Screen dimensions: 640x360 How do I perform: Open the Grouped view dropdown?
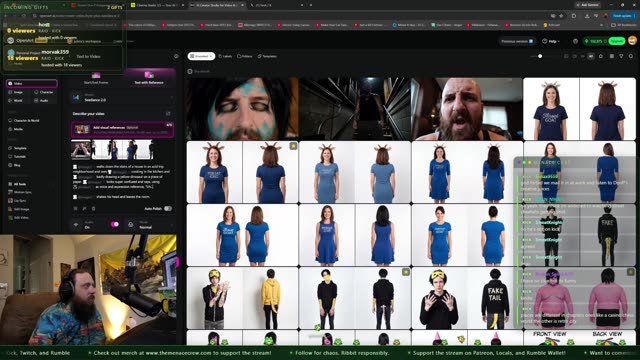[201, 56]
